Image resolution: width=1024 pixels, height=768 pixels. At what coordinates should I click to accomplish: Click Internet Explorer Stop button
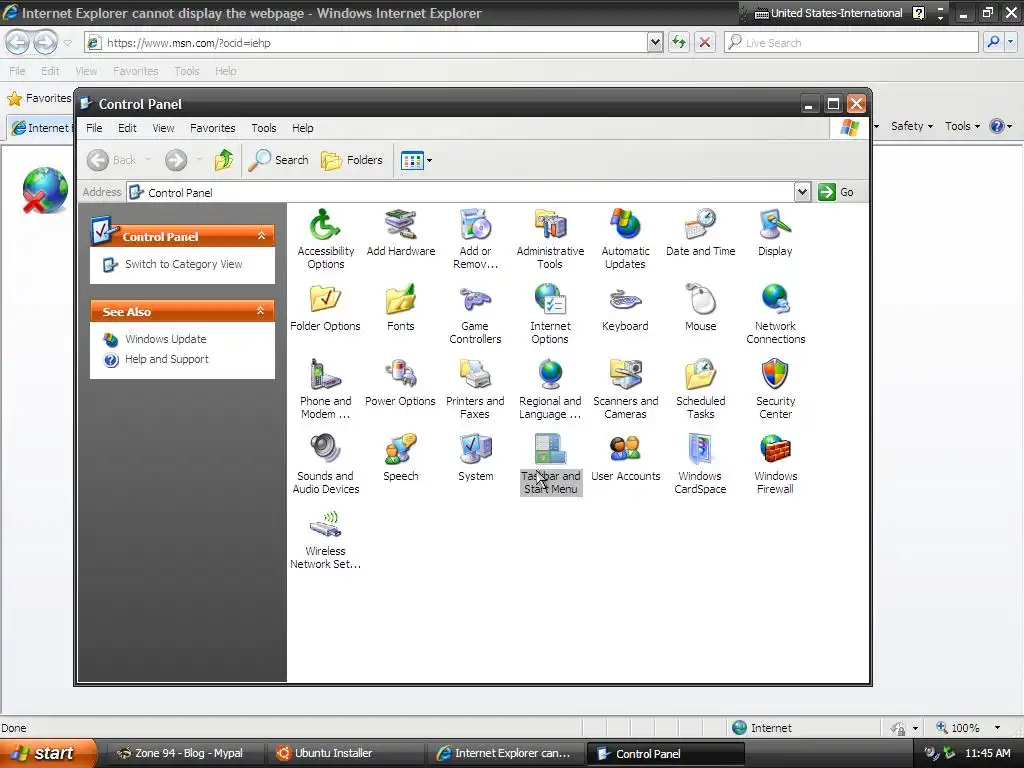click(705, 42)
